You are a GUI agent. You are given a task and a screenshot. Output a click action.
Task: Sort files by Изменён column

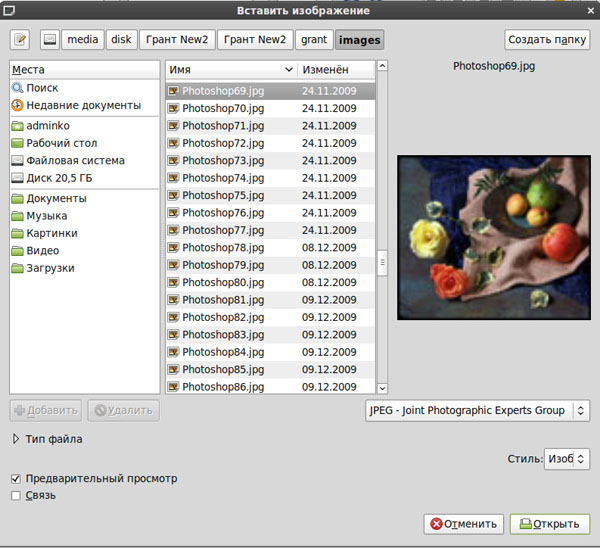pos(336,70)
